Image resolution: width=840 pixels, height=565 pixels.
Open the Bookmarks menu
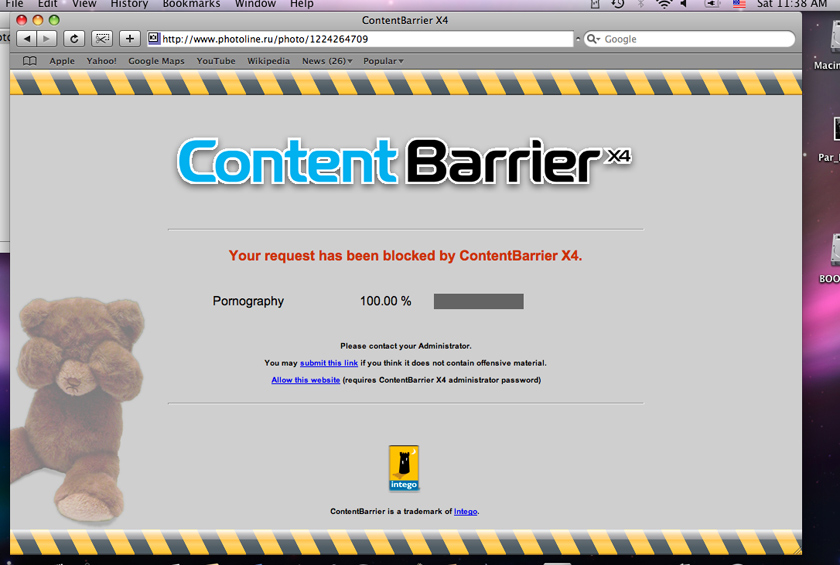pyautogui.click(x=191, y=4)
